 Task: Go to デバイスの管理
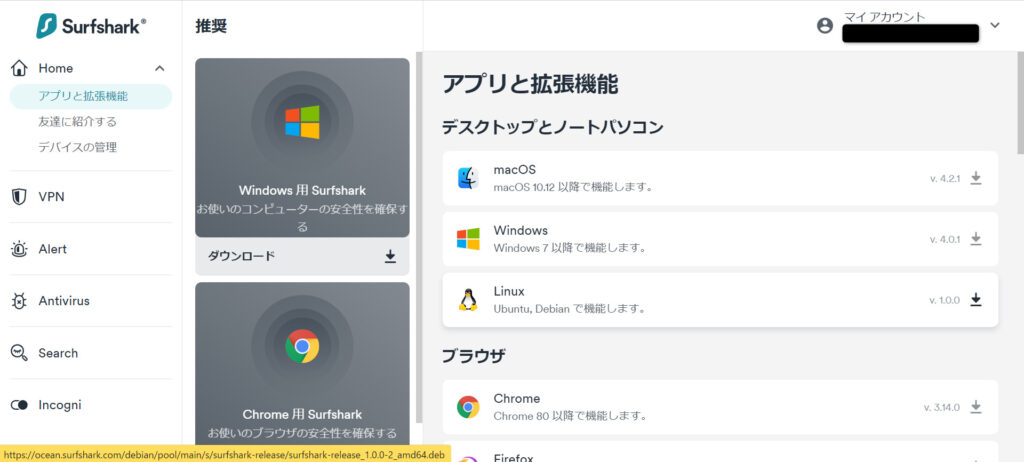click(x=77, y=147)
